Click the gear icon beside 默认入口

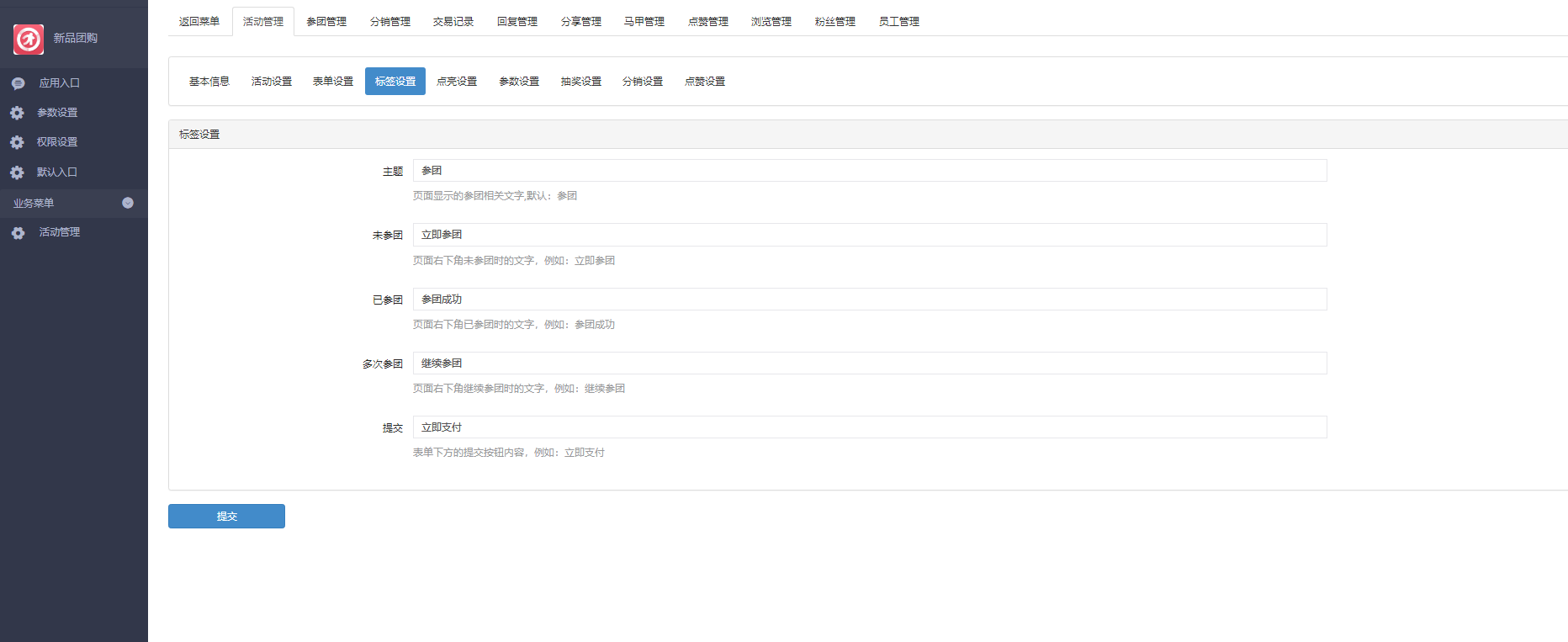coord(17,172)
